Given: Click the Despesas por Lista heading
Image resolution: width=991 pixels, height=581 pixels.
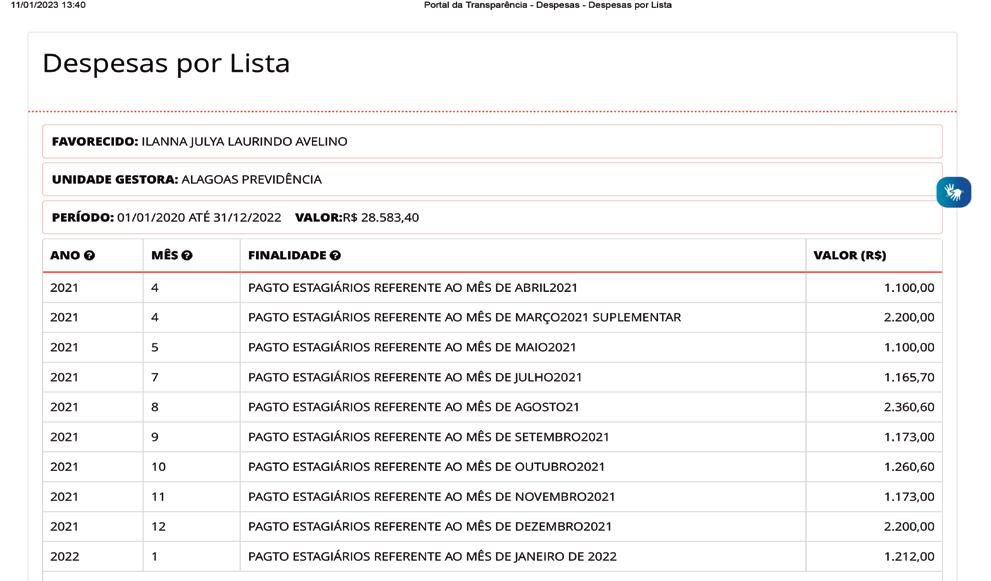Looking at the screenshot, I should coord(166,64).
